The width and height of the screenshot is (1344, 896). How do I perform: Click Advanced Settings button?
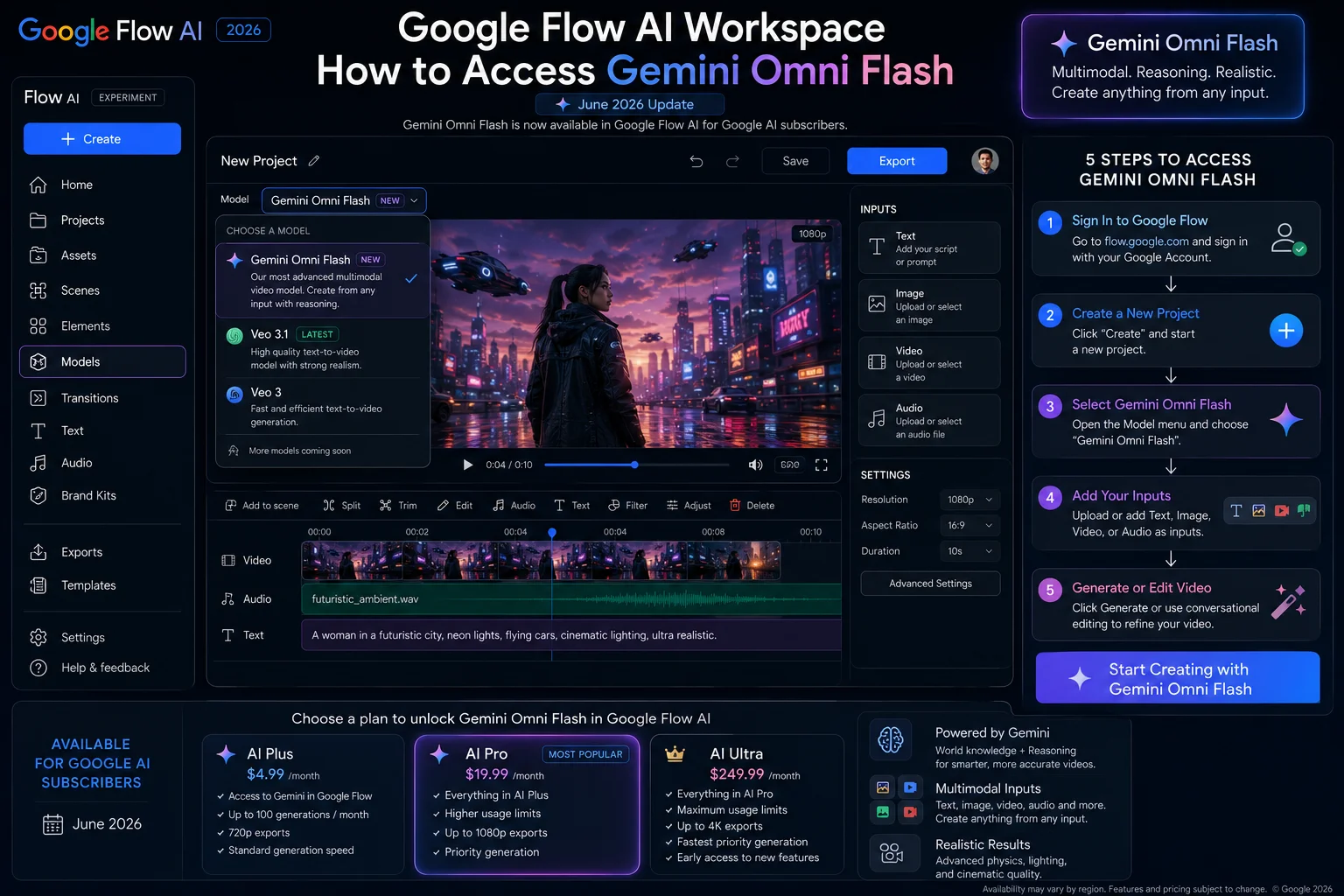tap(930, 584)
